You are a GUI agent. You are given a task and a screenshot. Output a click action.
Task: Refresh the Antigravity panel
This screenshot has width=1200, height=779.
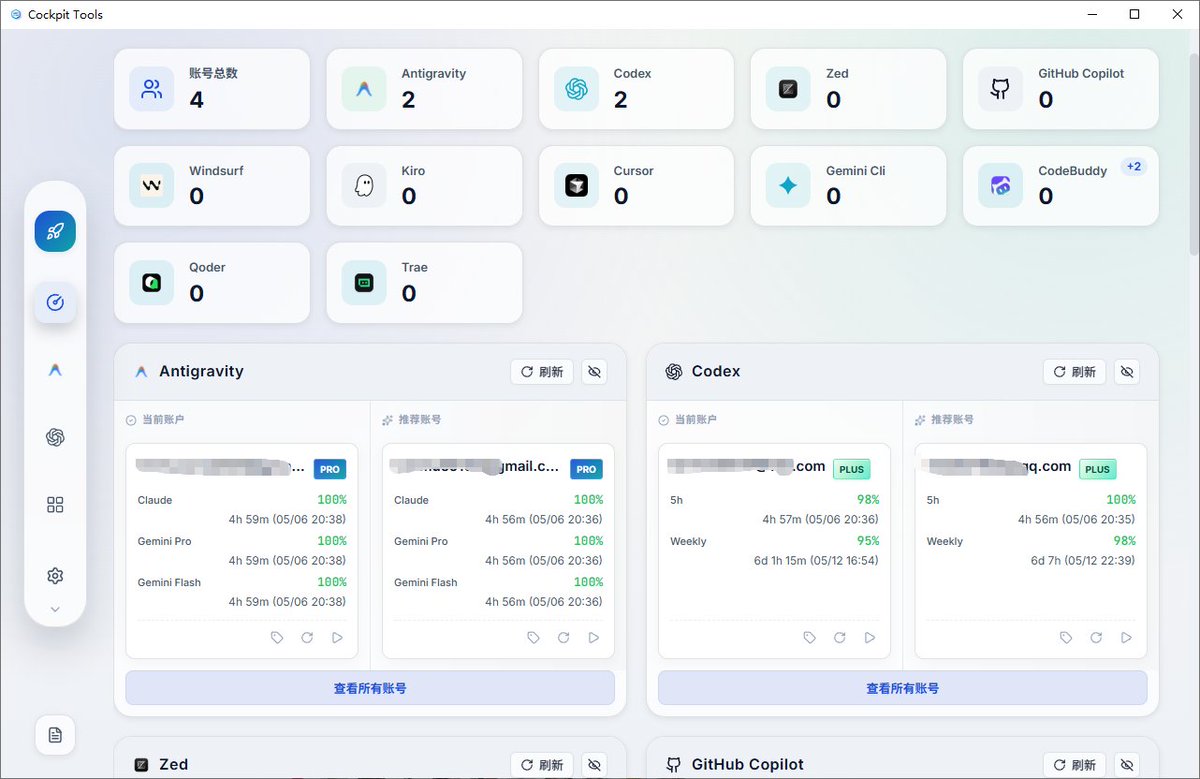coord(542,372)
